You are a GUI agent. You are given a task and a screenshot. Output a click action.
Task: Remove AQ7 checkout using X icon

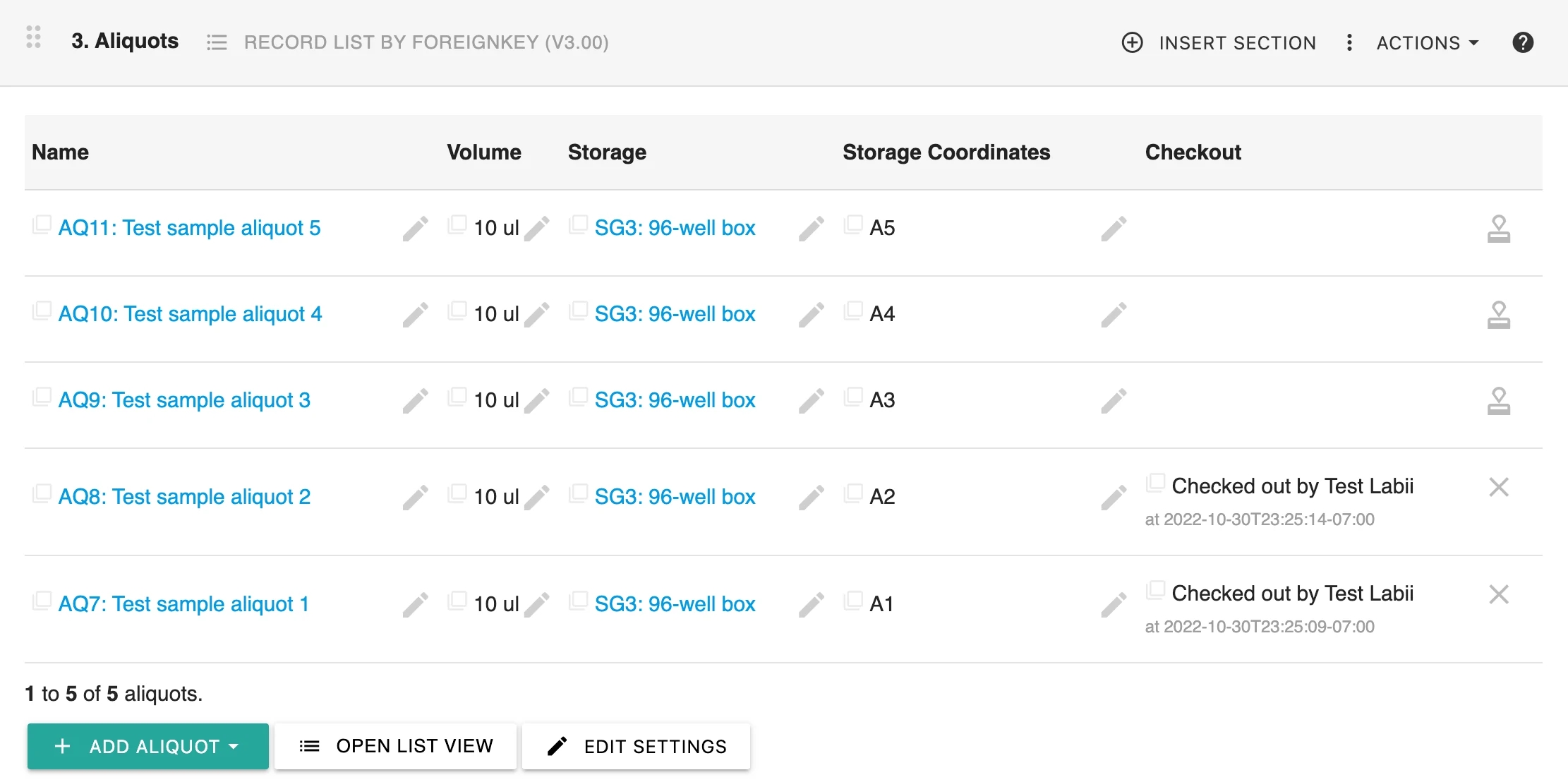[1498, 594]
